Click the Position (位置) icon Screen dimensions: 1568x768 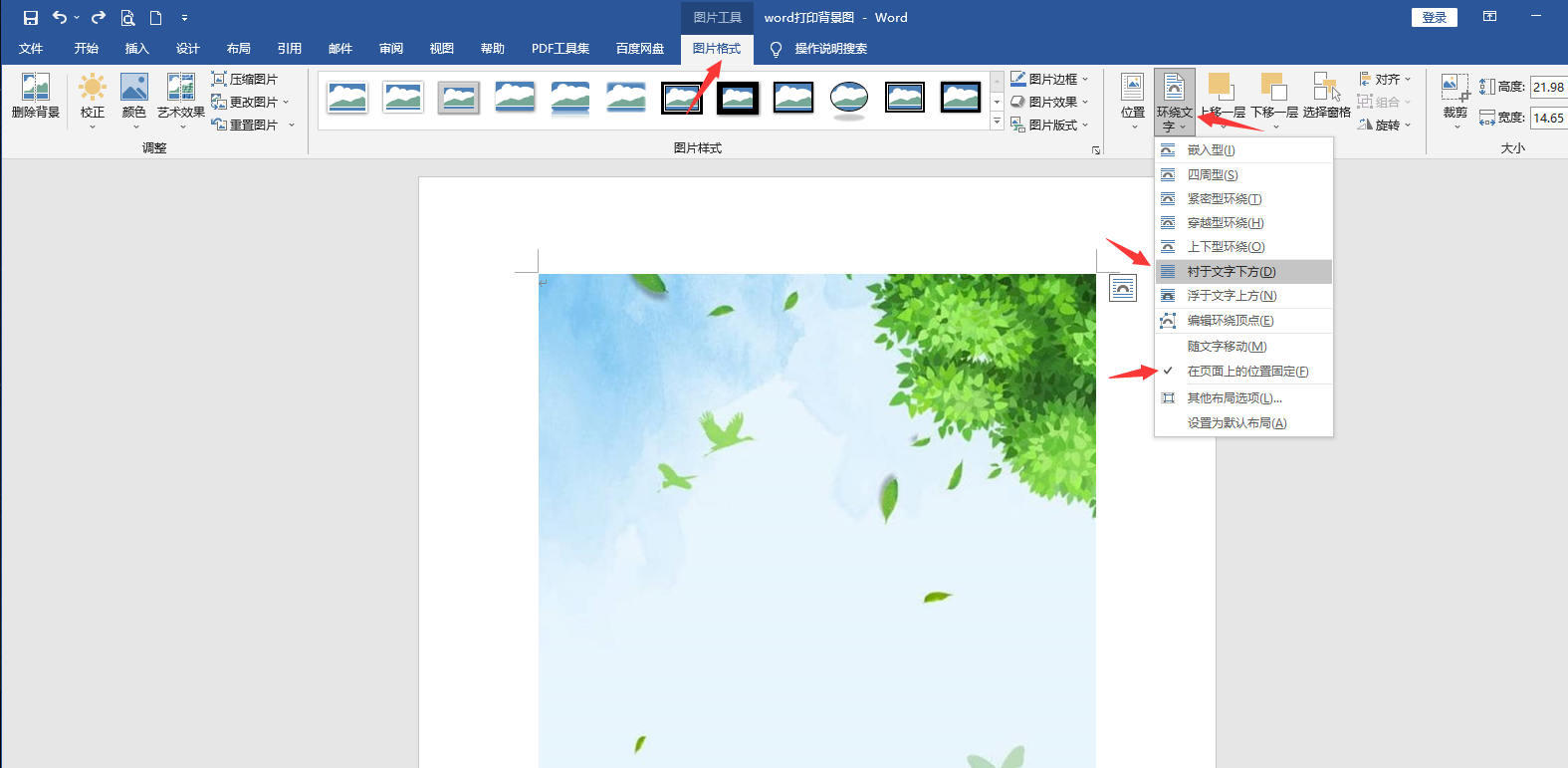1132,89
